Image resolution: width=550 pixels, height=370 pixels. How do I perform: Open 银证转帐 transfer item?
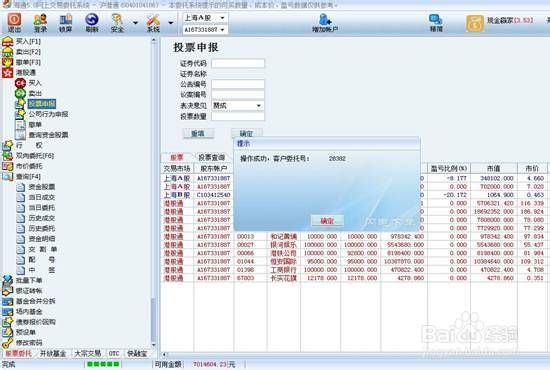29,291
